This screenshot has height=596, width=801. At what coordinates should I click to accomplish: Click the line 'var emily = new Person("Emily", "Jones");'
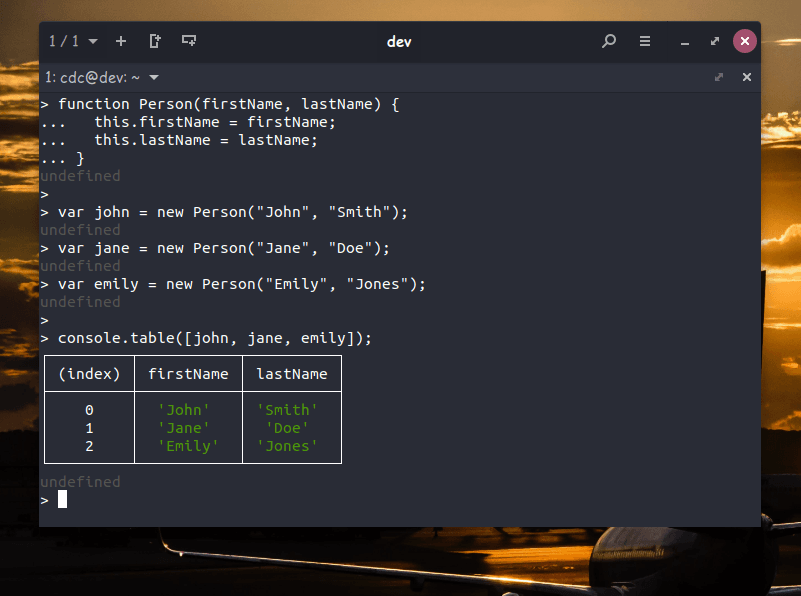(242, 284)
